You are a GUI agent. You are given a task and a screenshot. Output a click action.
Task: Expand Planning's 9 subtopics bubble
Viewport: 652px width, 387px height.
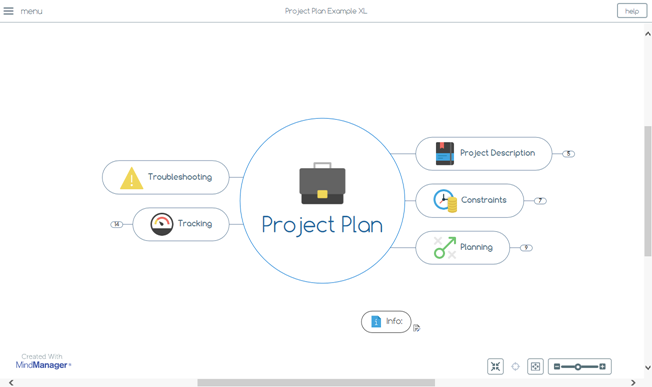tap(526, 248)
